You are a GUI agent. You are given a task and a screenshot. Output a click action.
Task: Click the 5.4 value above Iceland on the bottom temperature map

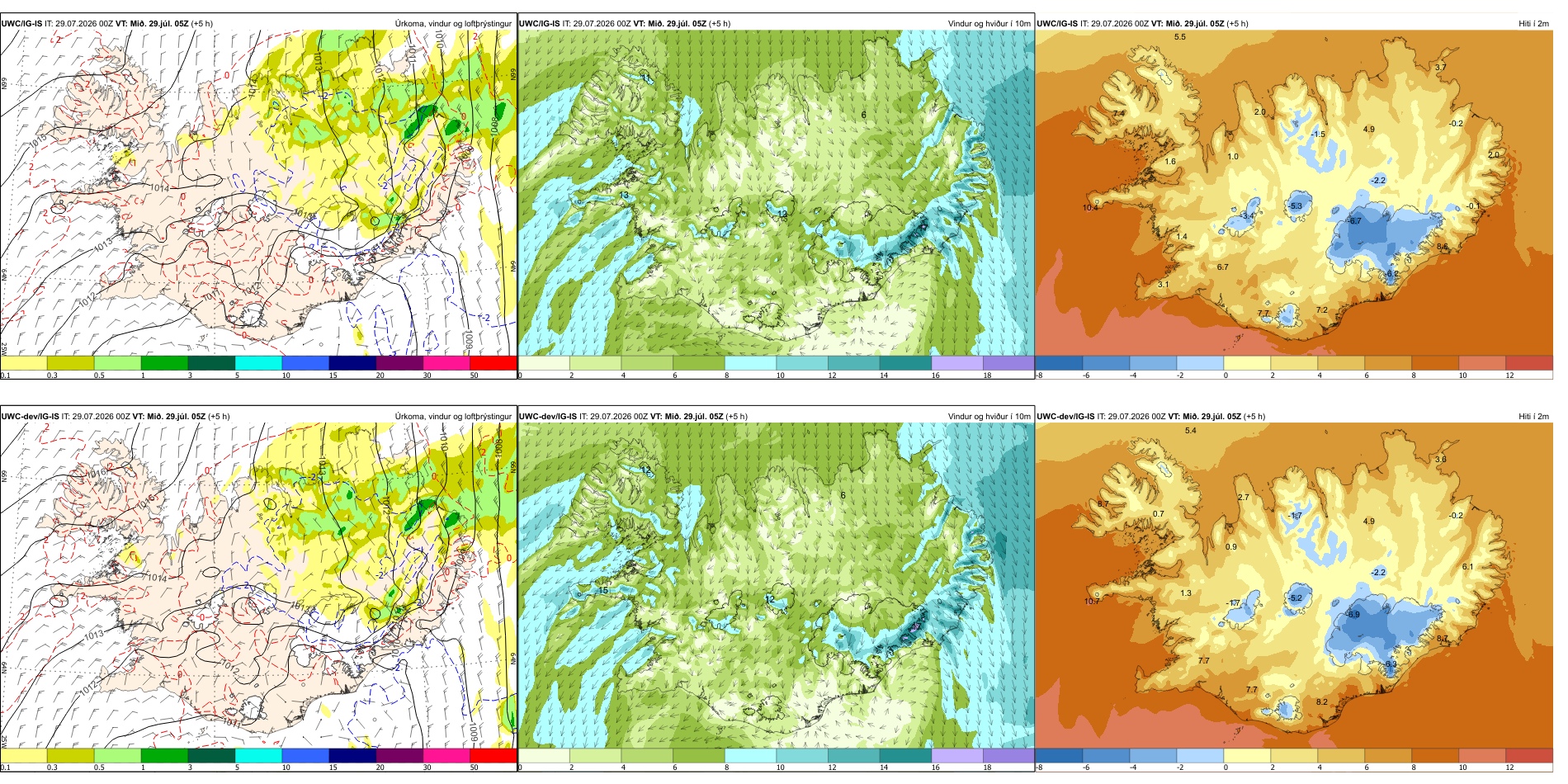point(1190,431)
